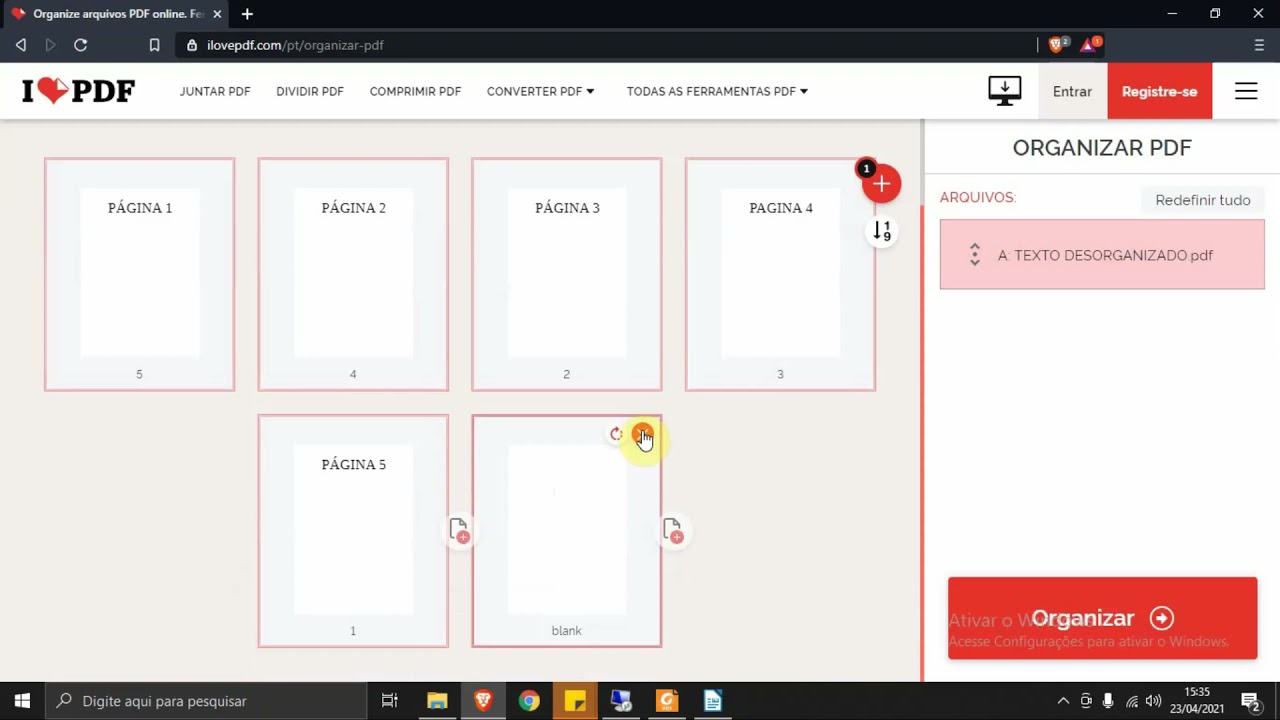Open Task View in the taskbar
This screenshot has width=1280, height=720.
point(390,701)
